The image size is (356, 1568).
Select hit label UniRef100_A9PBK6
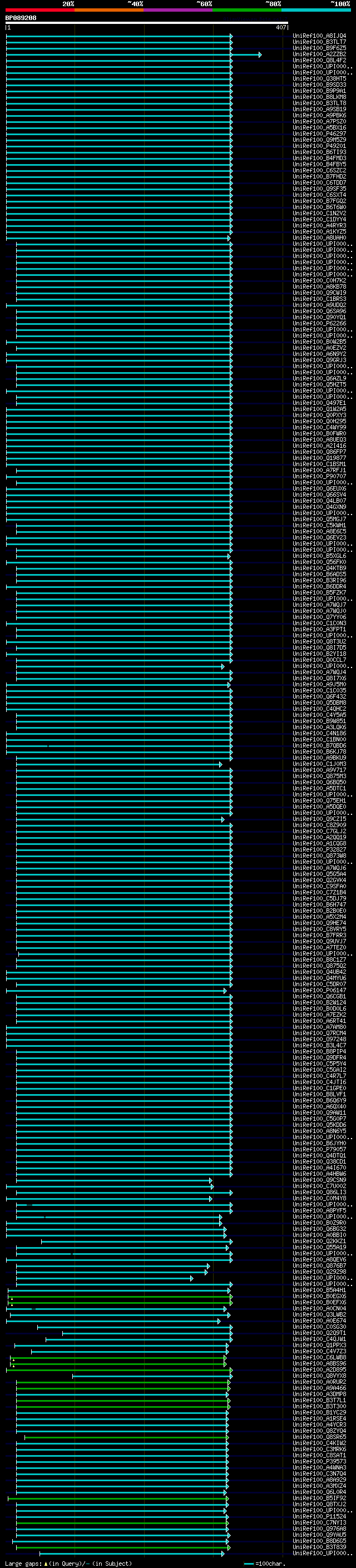point(319,115)
